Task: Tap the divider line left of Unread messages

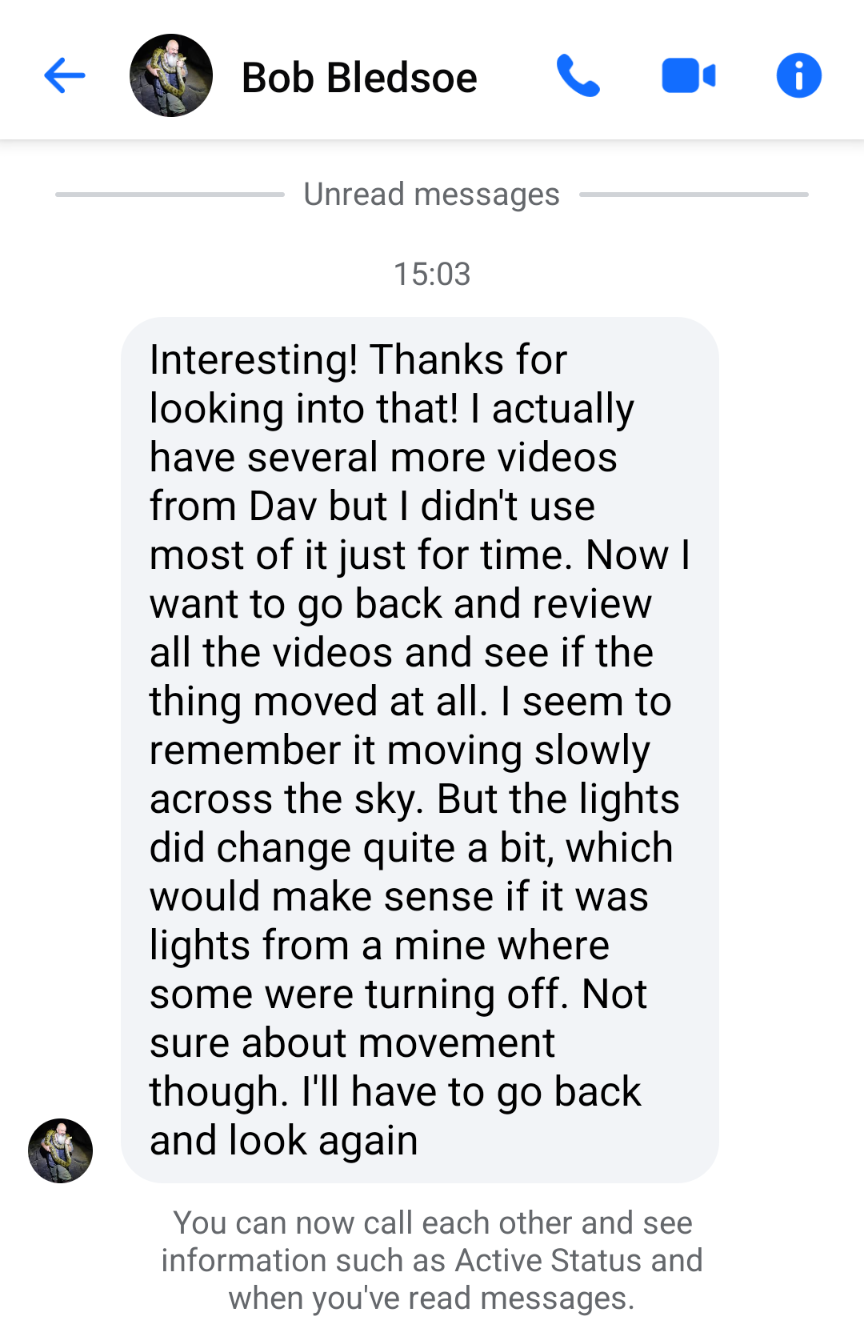Action: (x=170, y=194)
